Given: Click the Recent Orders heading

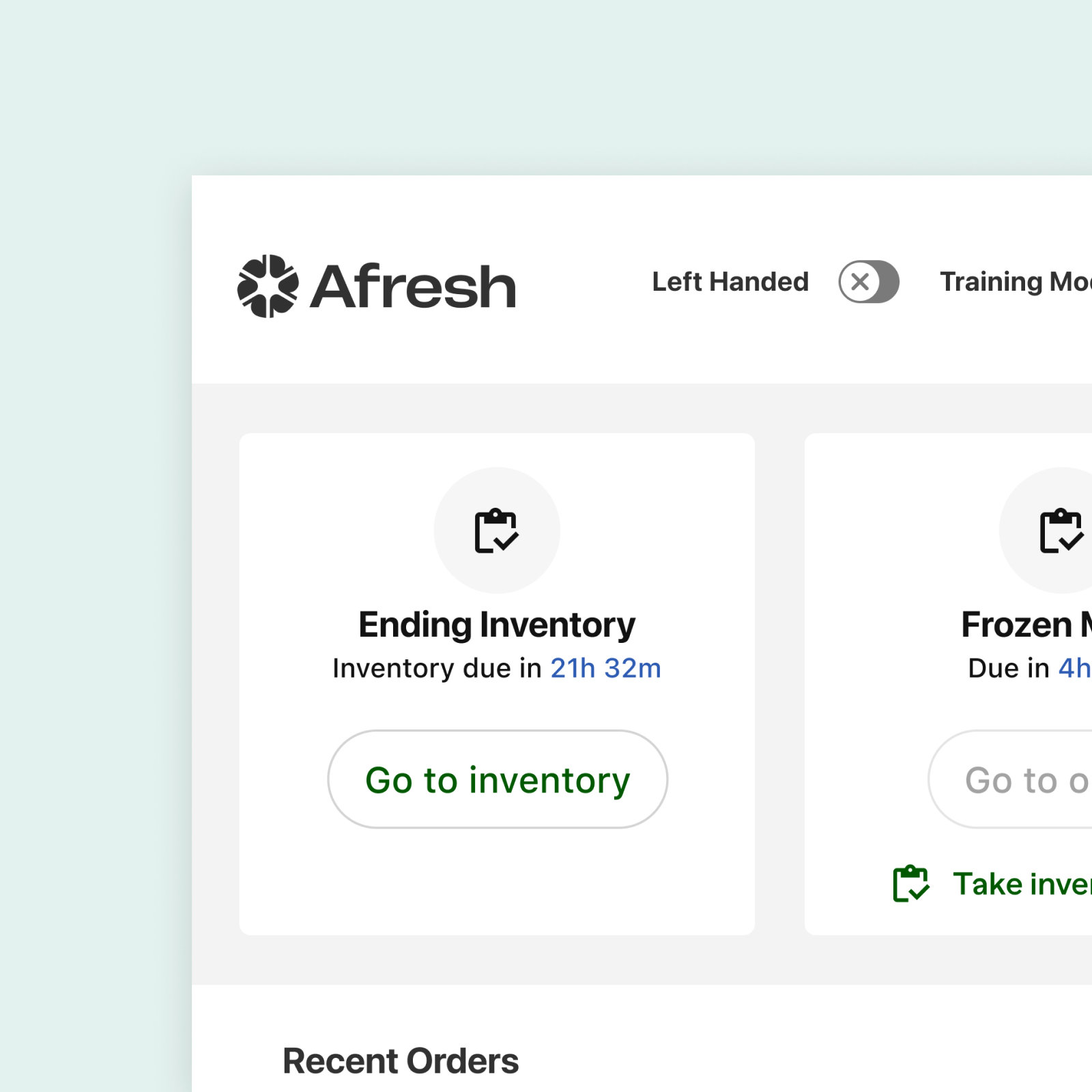Looking at the screenshot, I should pyautogui.click(x=400, y=1061).
